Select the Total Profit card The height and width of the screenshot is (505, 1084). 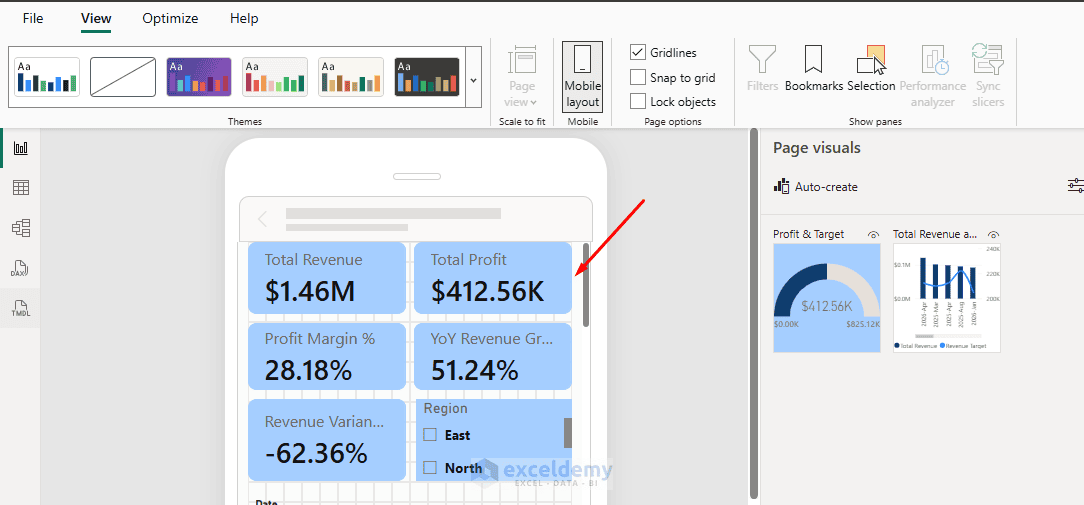(493, 278)
